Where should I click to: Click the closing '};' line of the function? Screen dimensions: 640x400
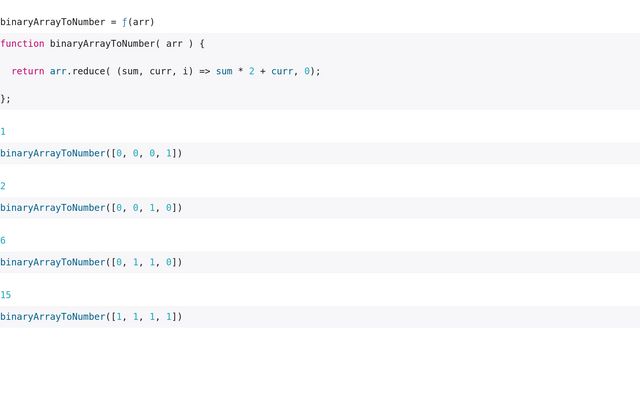(5, 98)
